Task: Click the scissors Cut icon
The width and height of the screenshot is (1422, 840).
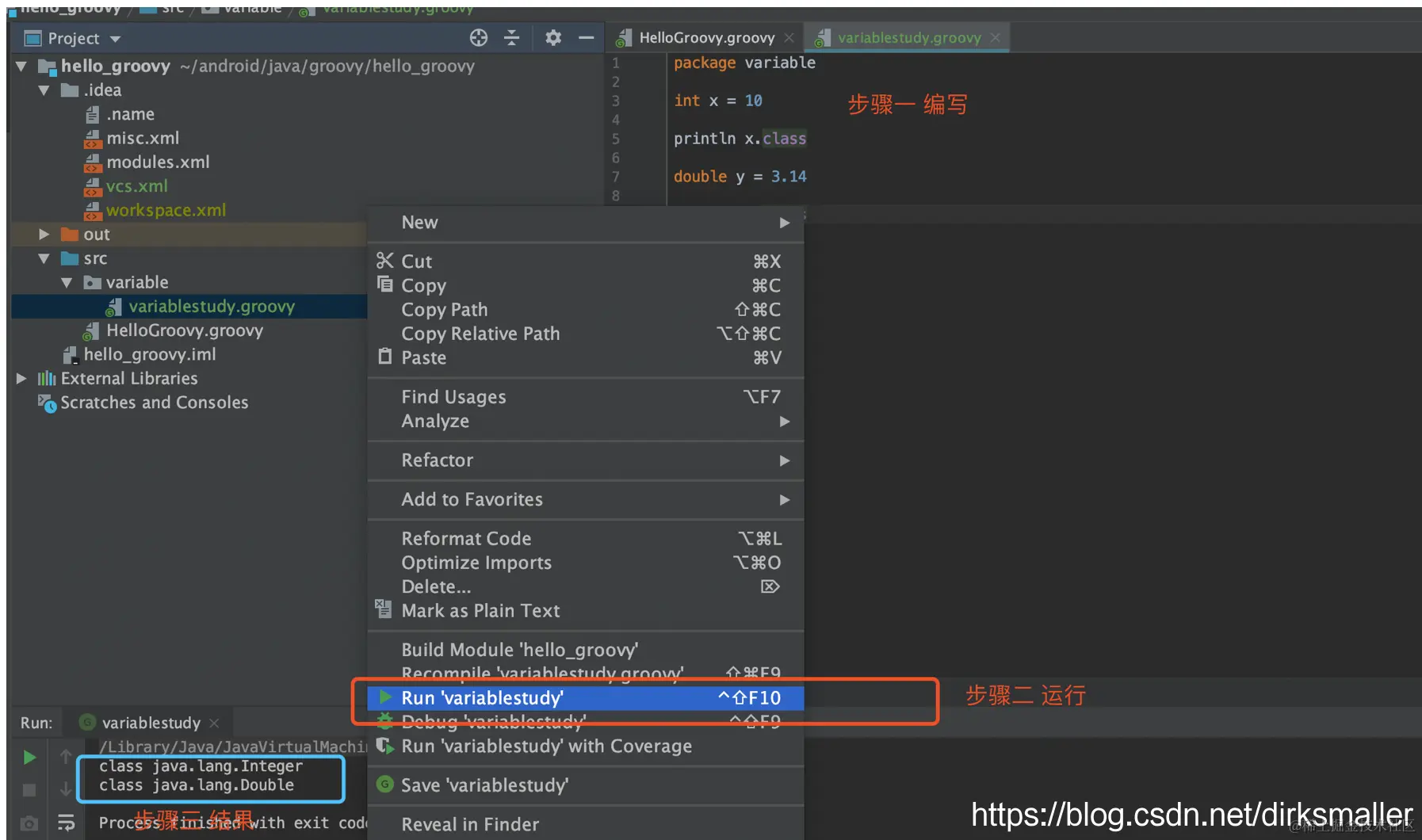Action: (385, 261)
